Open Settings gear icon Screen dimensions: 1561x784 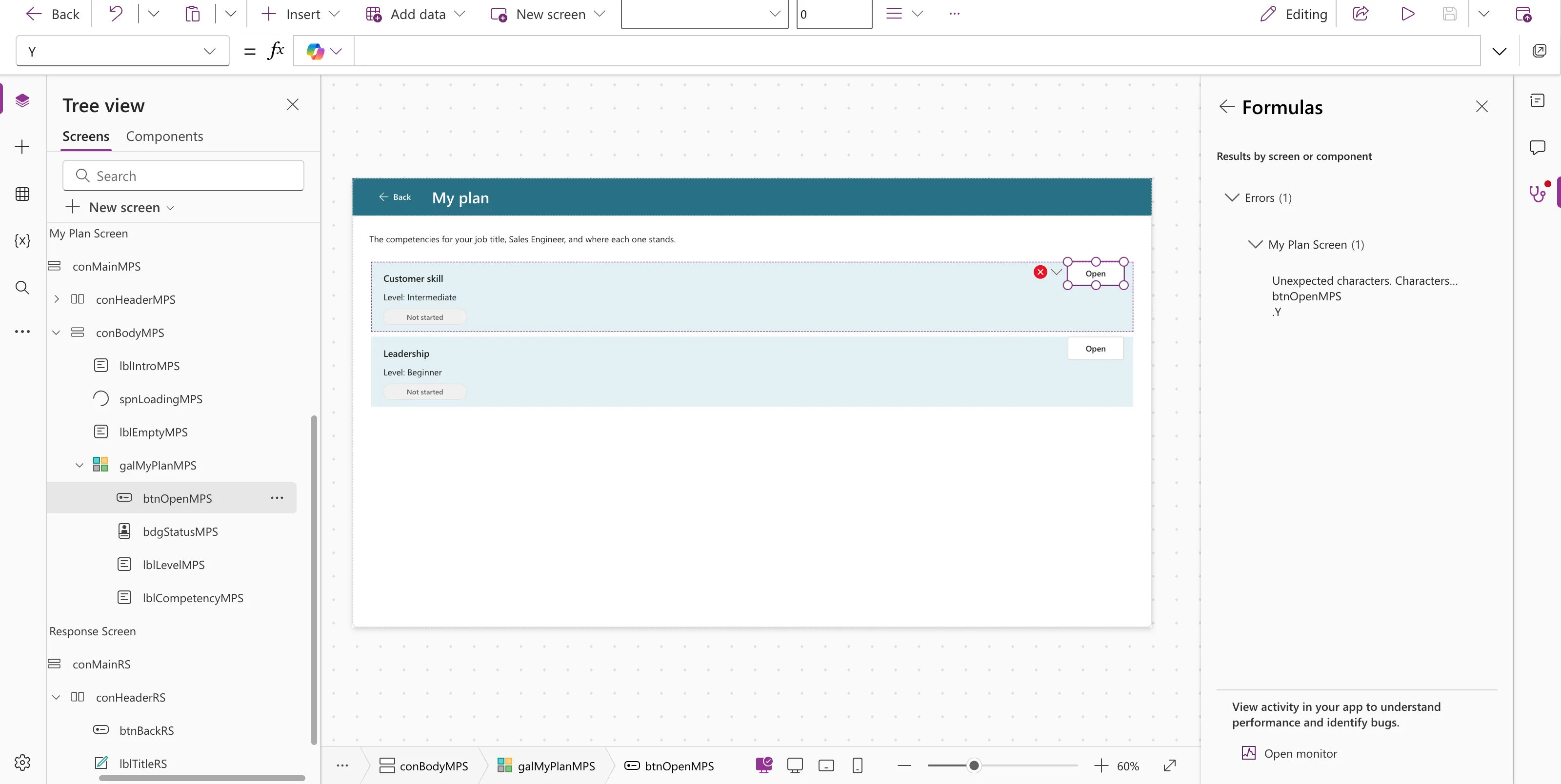tap(22, 762)
